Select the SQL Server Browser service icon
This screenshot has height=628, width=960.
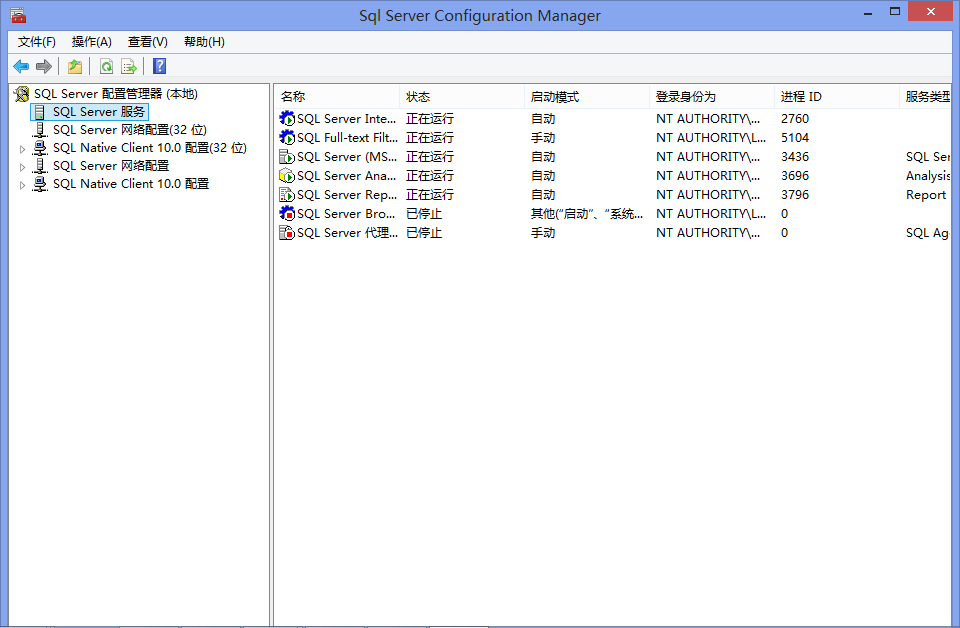click(287, 214)
